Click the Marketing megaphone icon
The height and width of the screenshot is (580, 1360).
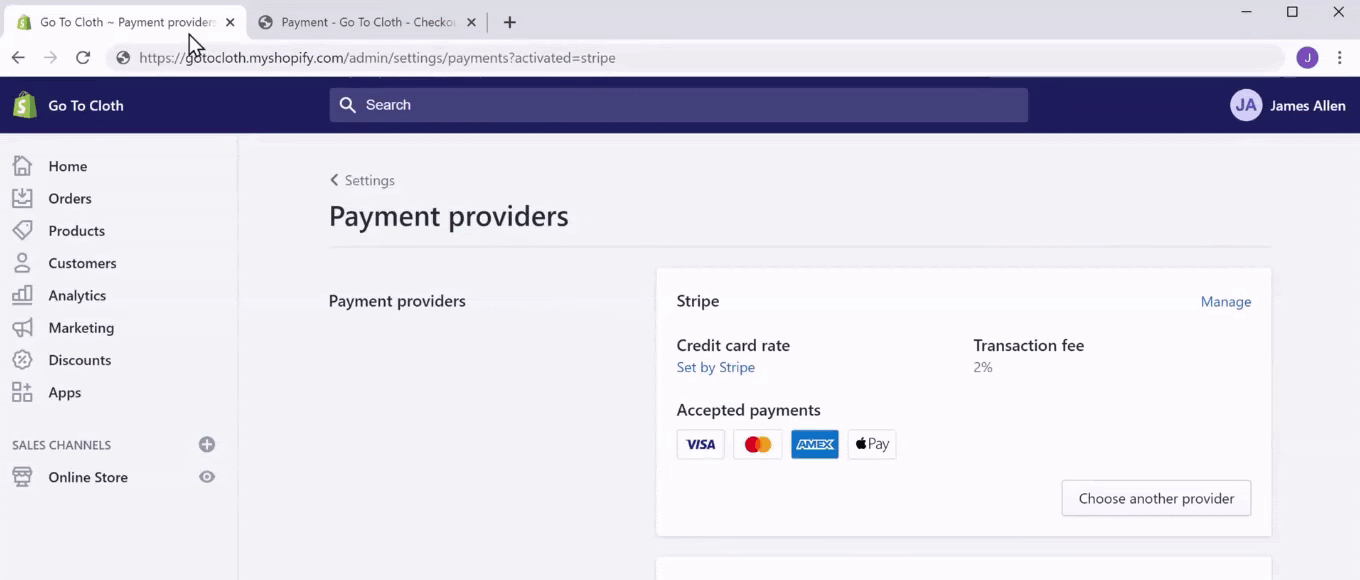(22, 327)
